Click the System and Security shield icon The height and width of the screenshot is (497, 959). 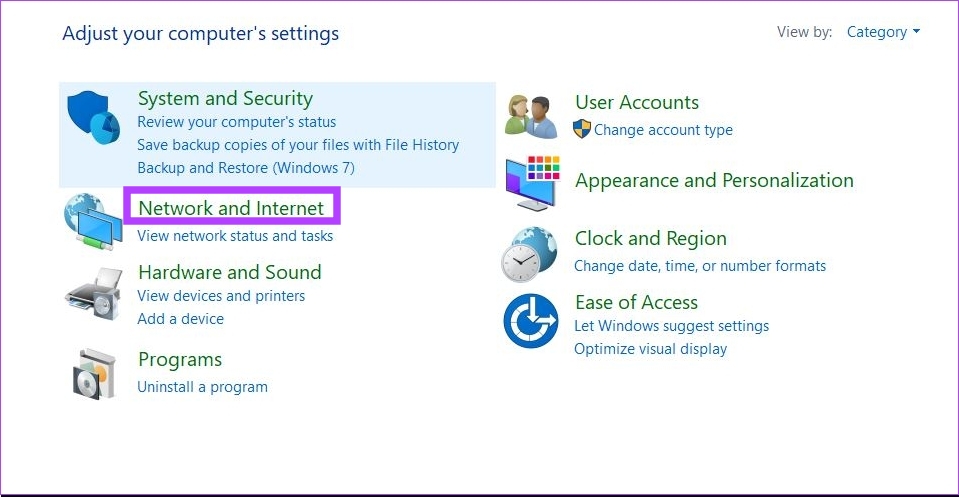(94, 117)
